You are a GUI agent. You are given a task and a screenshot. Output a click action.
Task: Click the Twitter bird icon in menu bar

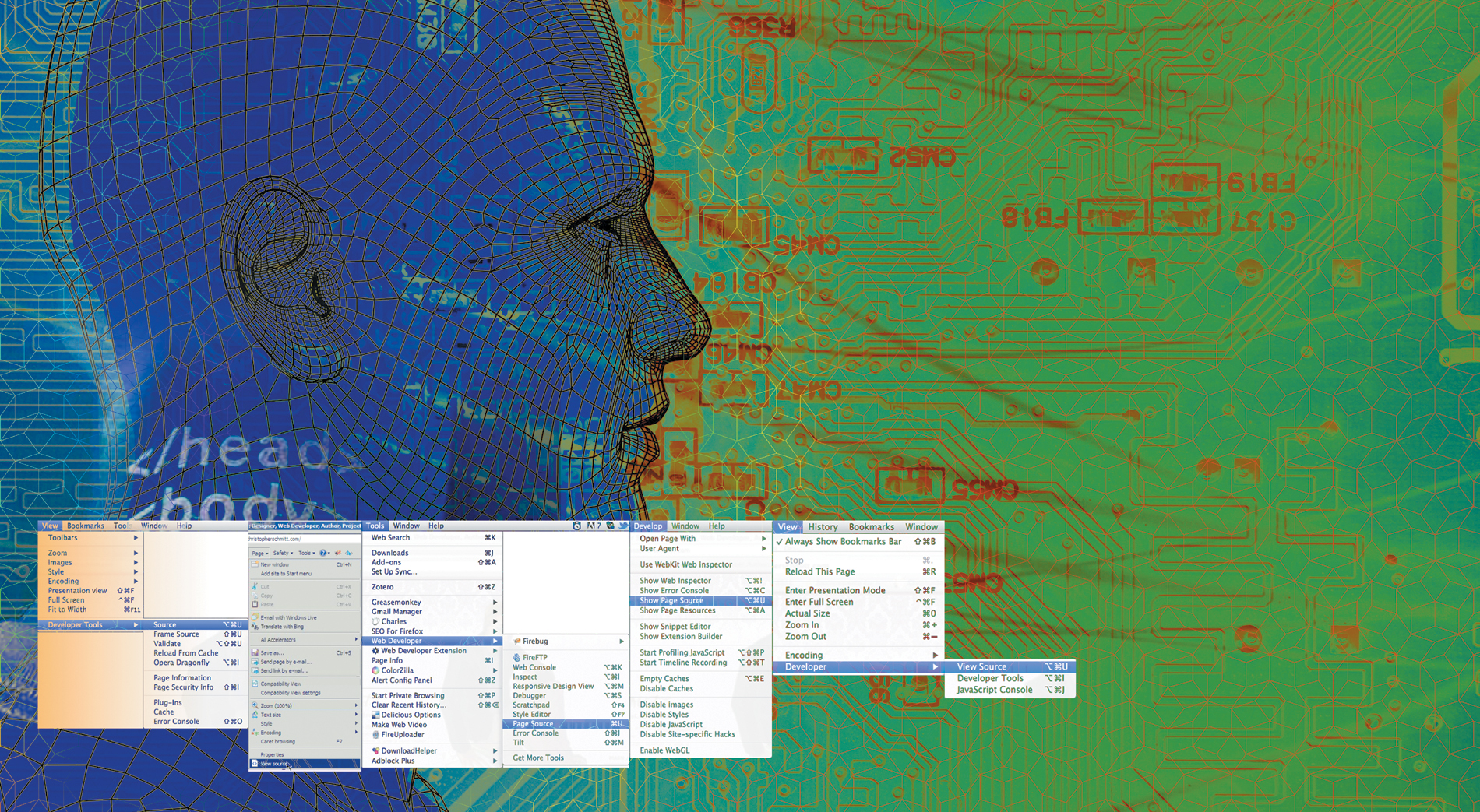tap(623, 526)
